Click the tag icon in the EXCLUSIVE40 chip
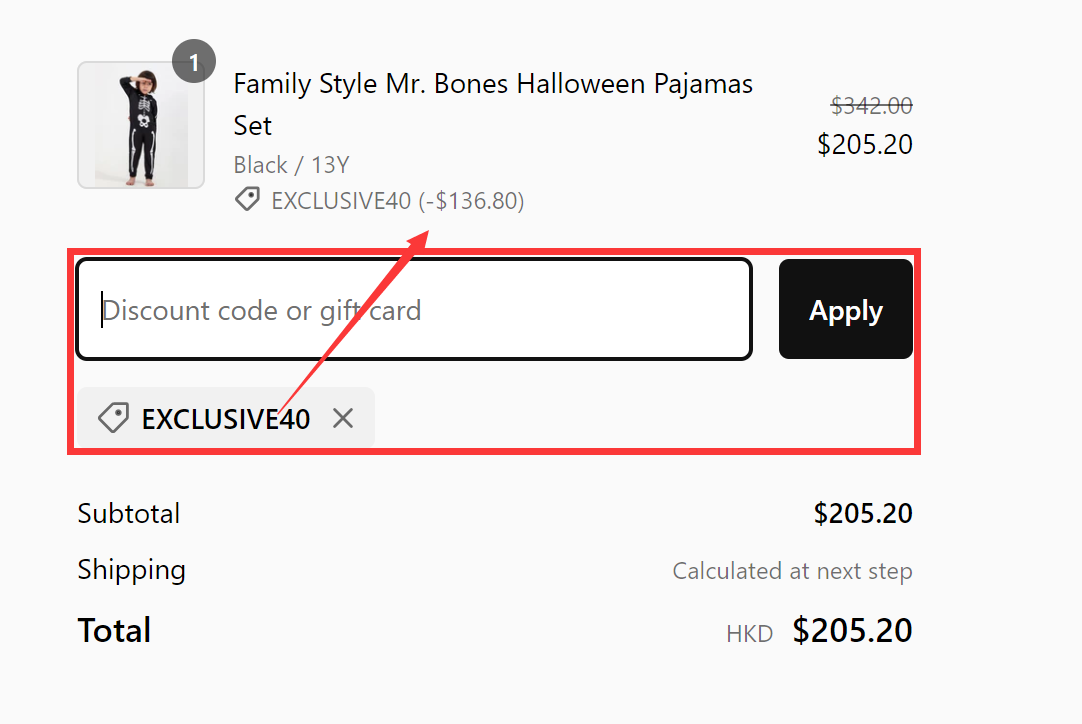 113,418
